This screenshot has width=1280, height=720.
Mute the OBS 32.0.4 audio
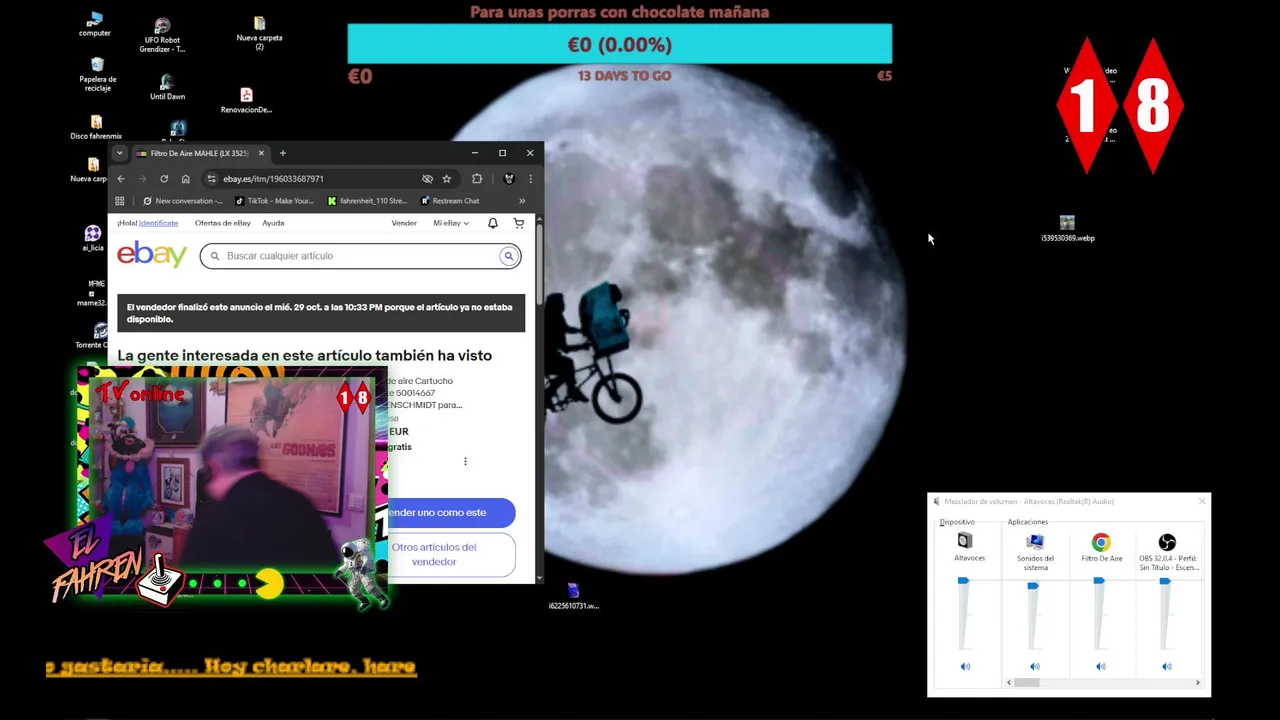1166,667
